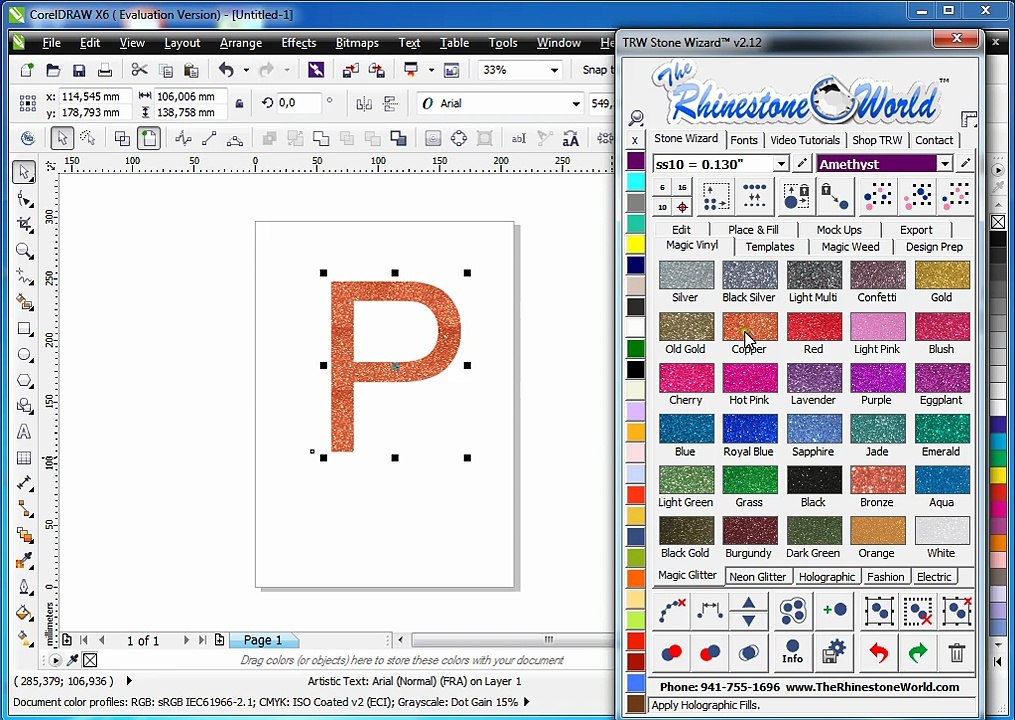This screenshot has height=720, width=1015.
Task: Switch to the Templates tab
Action: click(770, 247)
